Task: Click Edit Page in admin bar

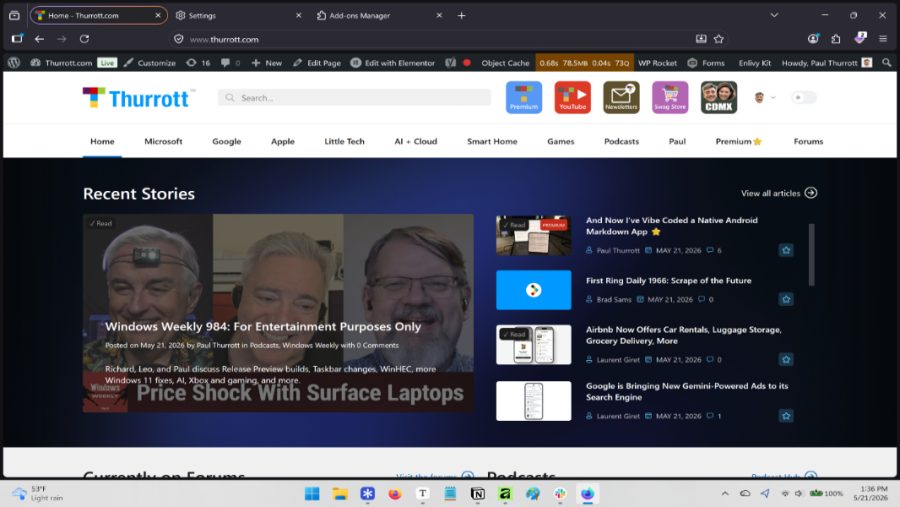Action: pos(317,63)
